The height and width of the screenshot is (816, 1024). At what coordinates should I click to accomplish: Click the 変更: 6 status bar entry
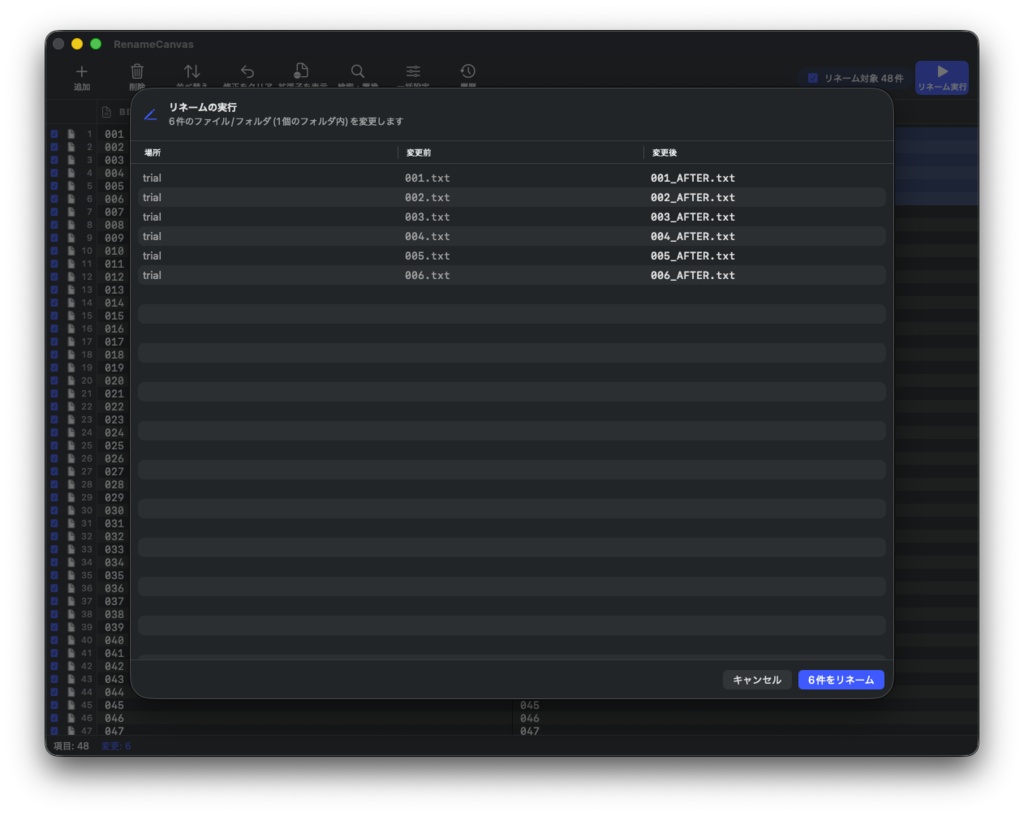(116, 745)
